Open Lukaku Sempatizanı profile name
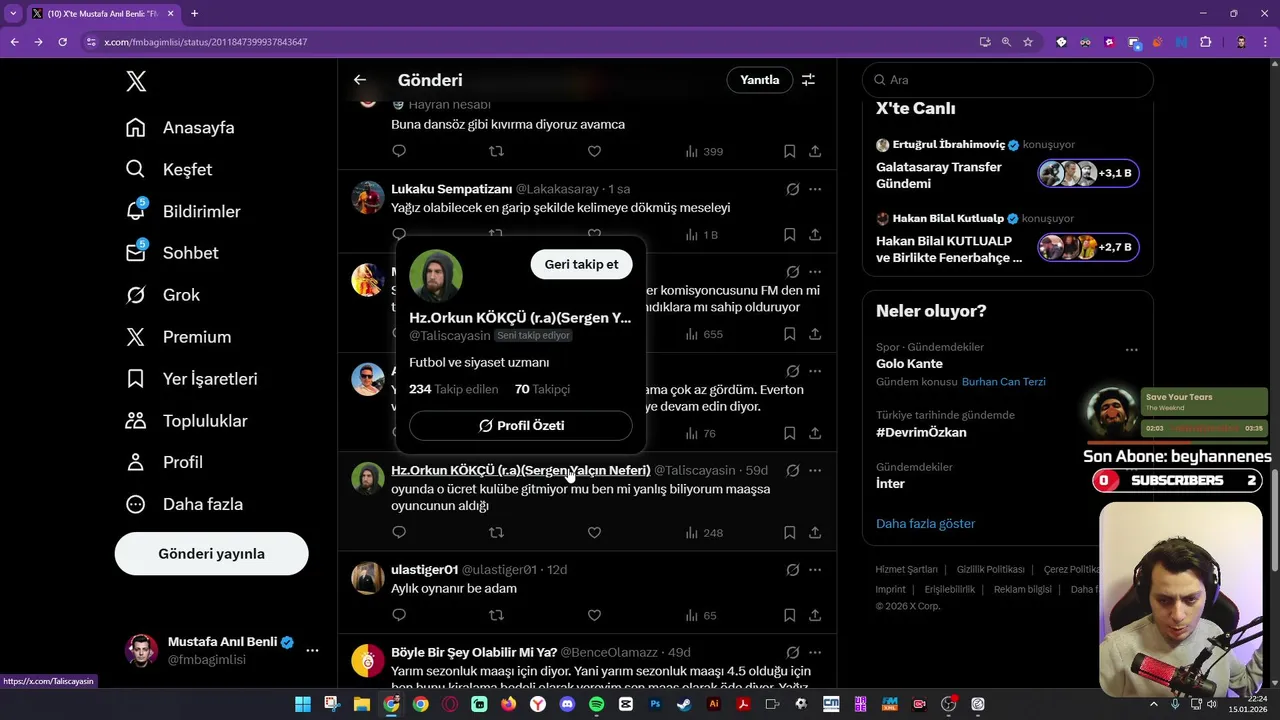The width and height of the screenshot is (1280, 720). pyautogui.click(x=451, y=189)
